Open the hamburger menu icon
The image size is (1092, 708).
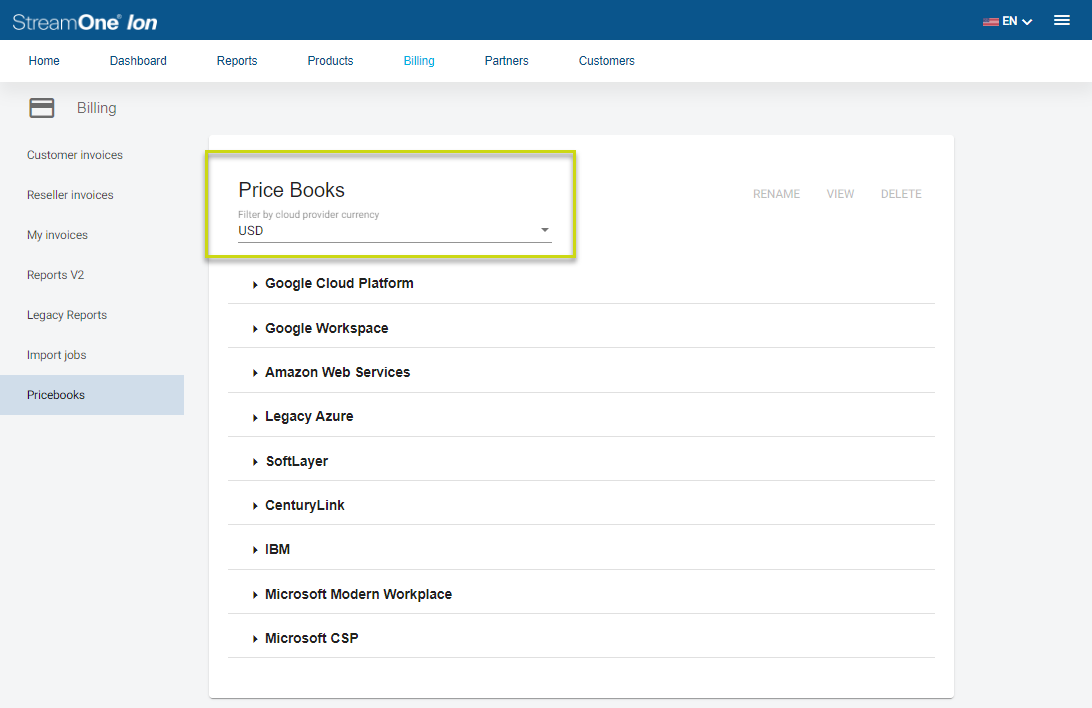pyautogui.click(x=1061, y=20)
